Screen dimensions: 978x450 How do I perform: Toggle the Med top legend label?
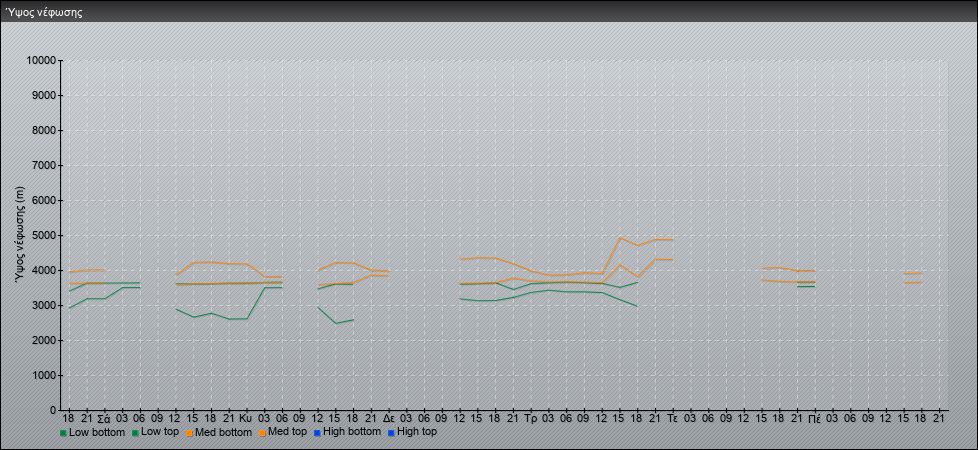(x=289, y=431)
